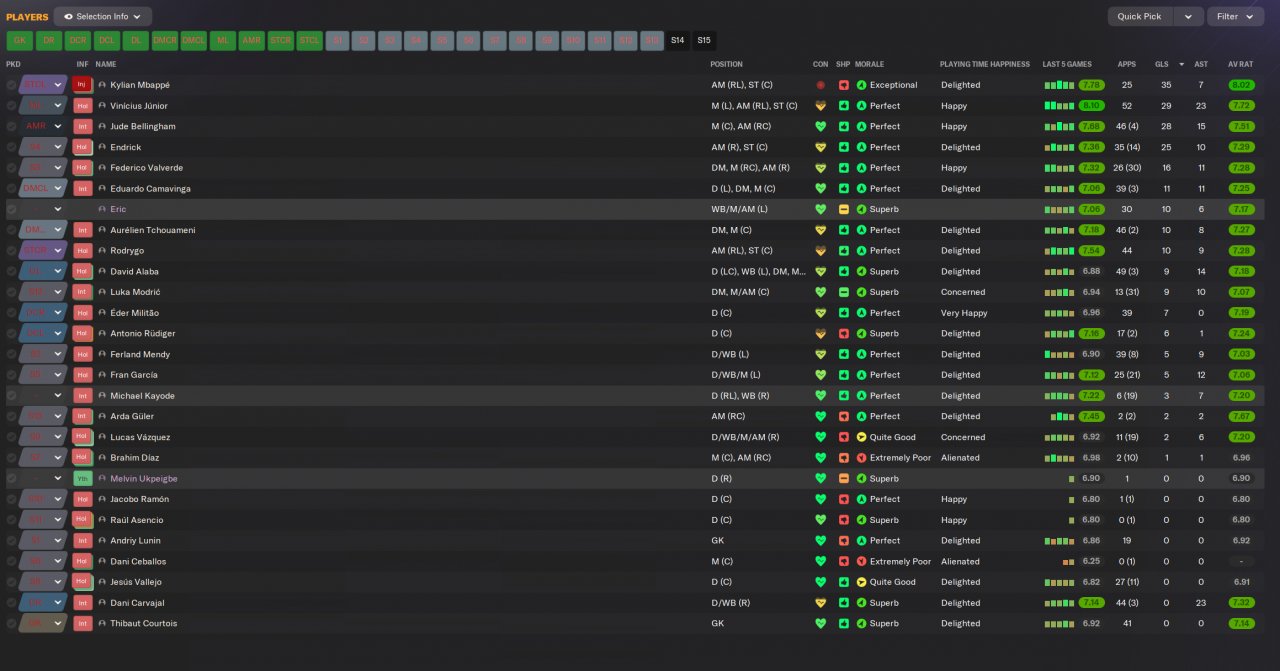This screenshot has height=671, width=1280.
Task: Select the STCL position slot
Action: (309, 41)
